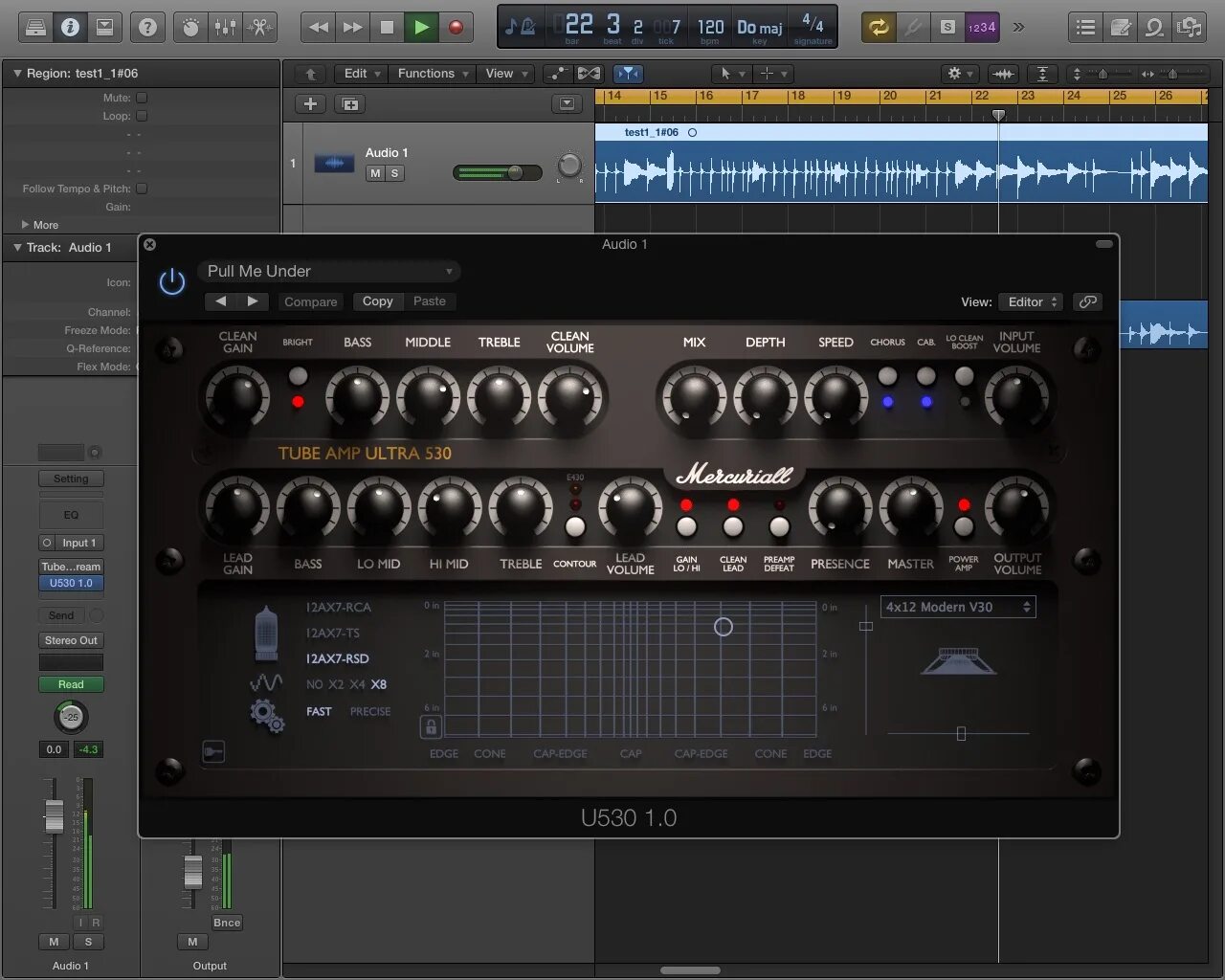Image resolution: width=1225 pixels, height=980 pixels.
Task: Toggle Follow Tempo & Pitch checkbox
Action: [x=142, y=189]
